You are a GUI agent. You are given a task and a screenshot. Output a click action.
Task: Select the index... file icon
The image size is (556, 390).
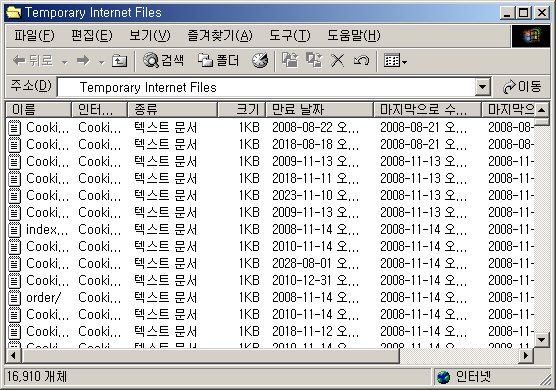pyautogui.click(x=14, y=229)
